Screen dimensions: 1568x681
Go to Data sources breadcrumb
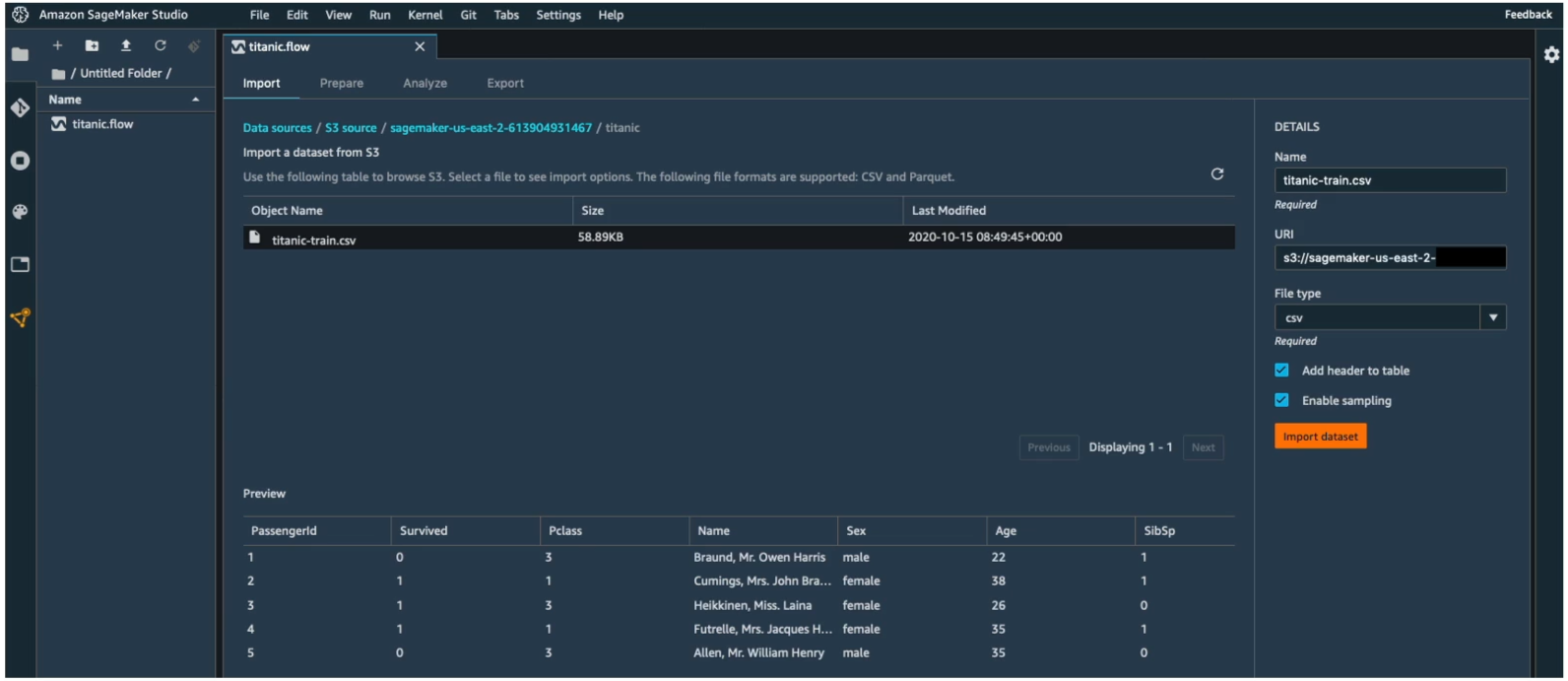[x=277, y=128]
